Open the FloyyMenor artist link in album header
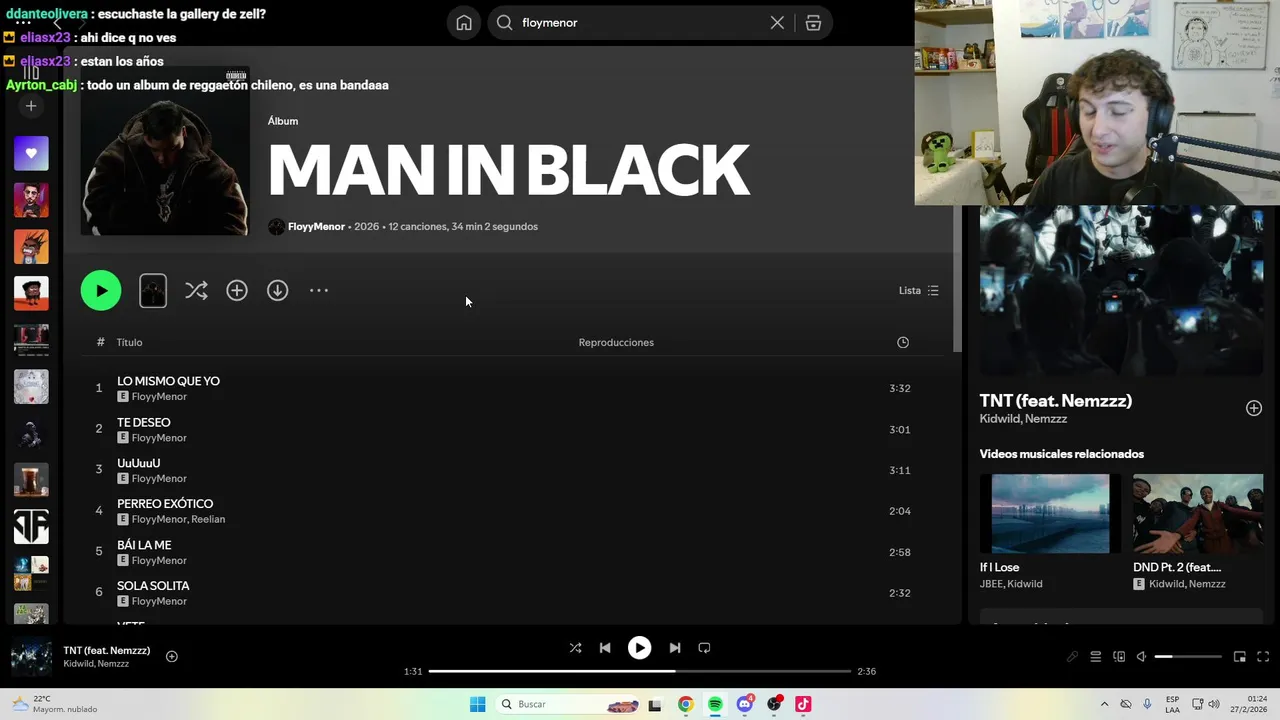Viewport: 1280px width, 720px height. tap(316, 227)
